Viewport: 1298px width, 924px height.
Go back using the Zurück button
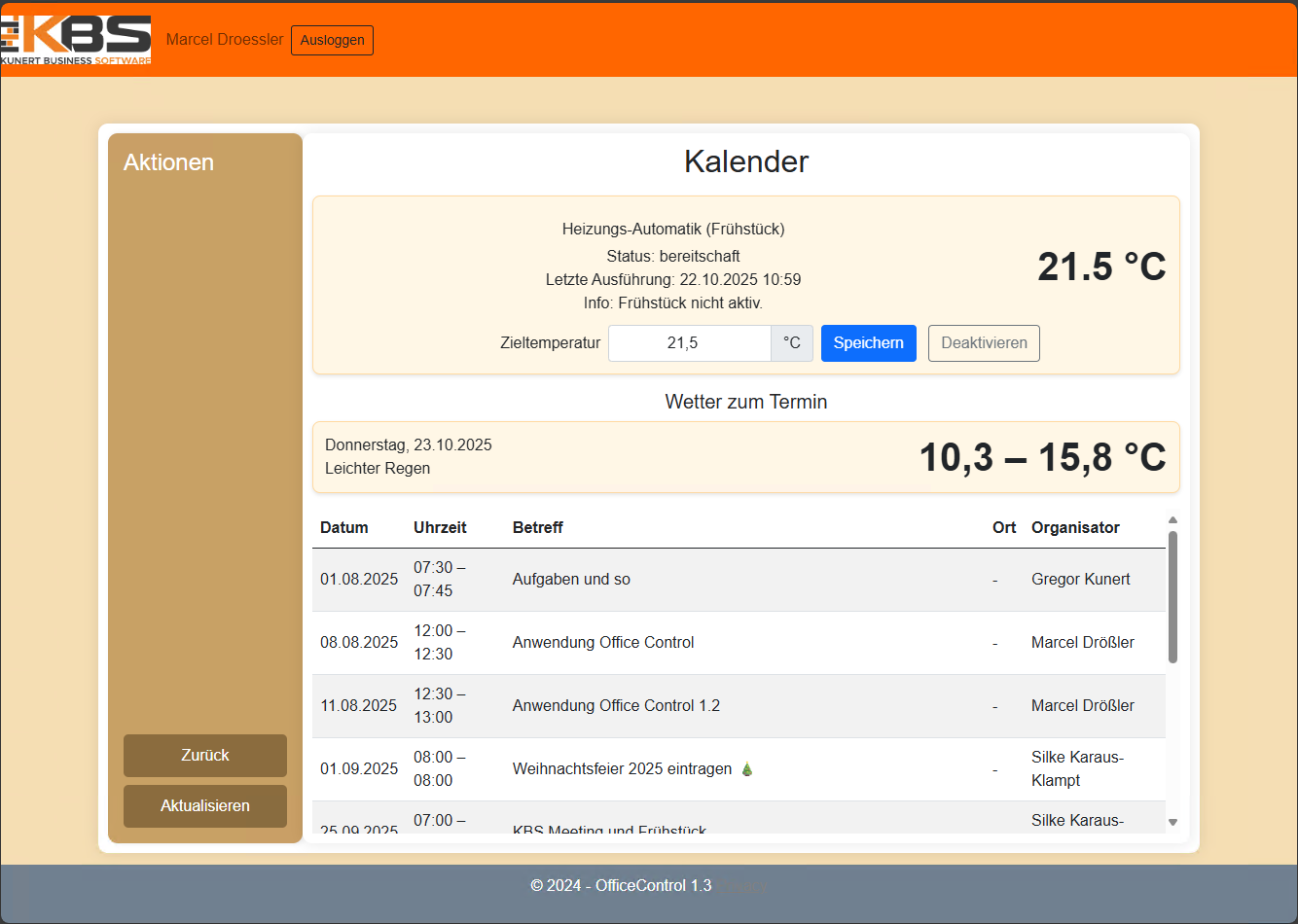click(x=205, y=756)
